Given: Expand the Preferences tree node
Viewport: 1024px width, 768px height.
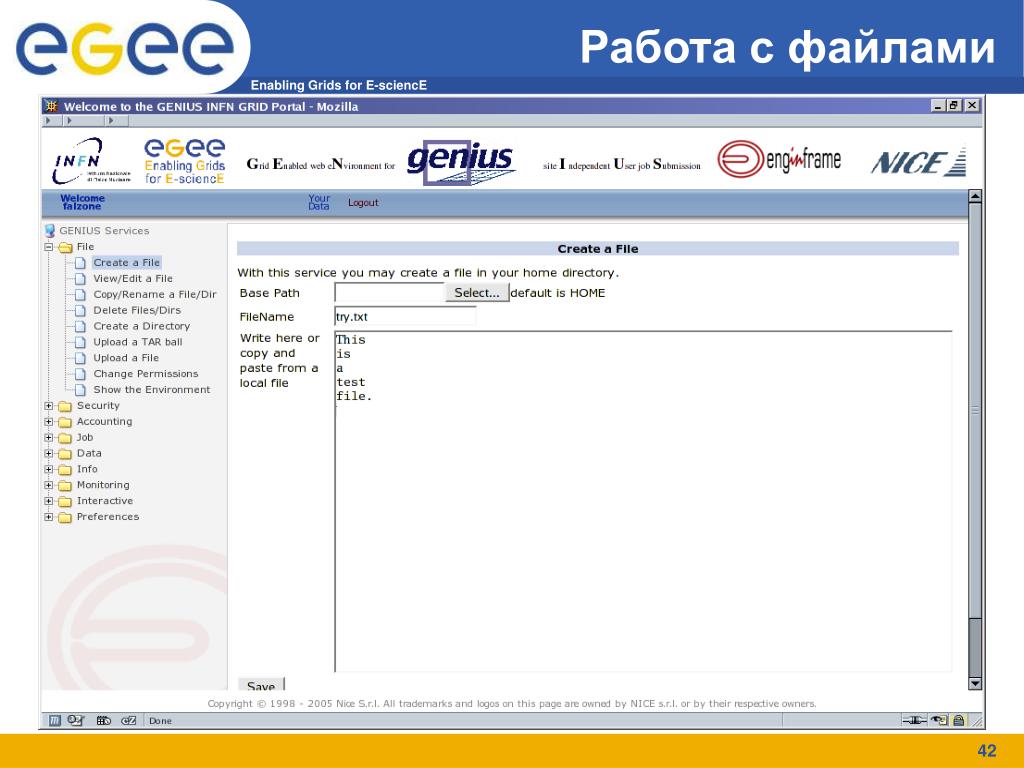Looking at the screenshot, I should (x=48, y=517).
